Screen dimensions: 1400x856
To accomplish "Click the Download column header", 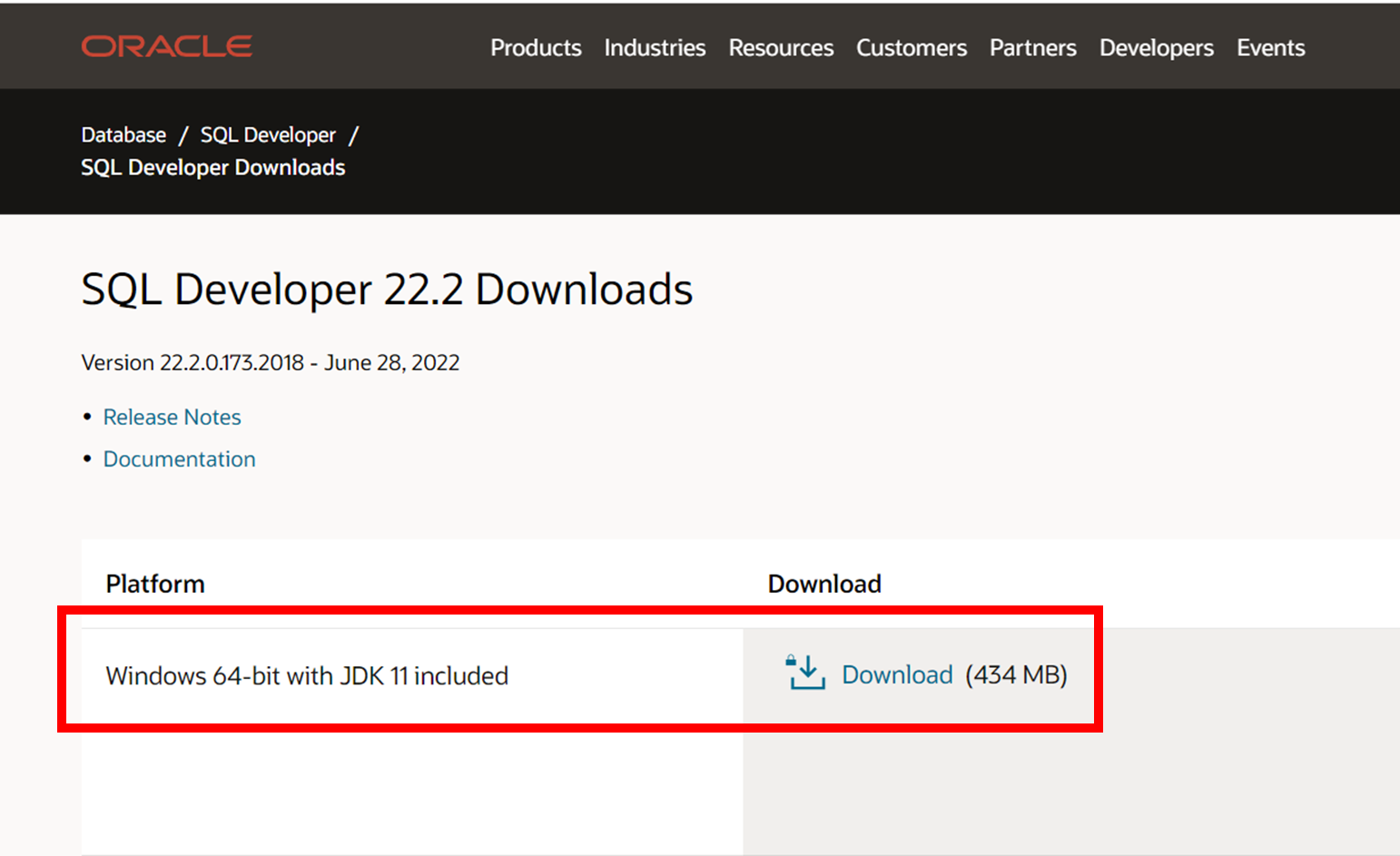I will point(824,584).
